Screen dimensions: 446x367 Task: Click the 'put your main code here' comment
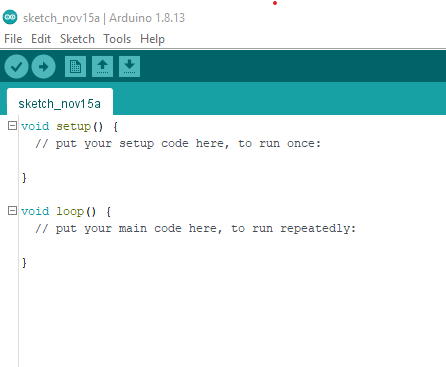pyautogui.click(x=196, y=229)
